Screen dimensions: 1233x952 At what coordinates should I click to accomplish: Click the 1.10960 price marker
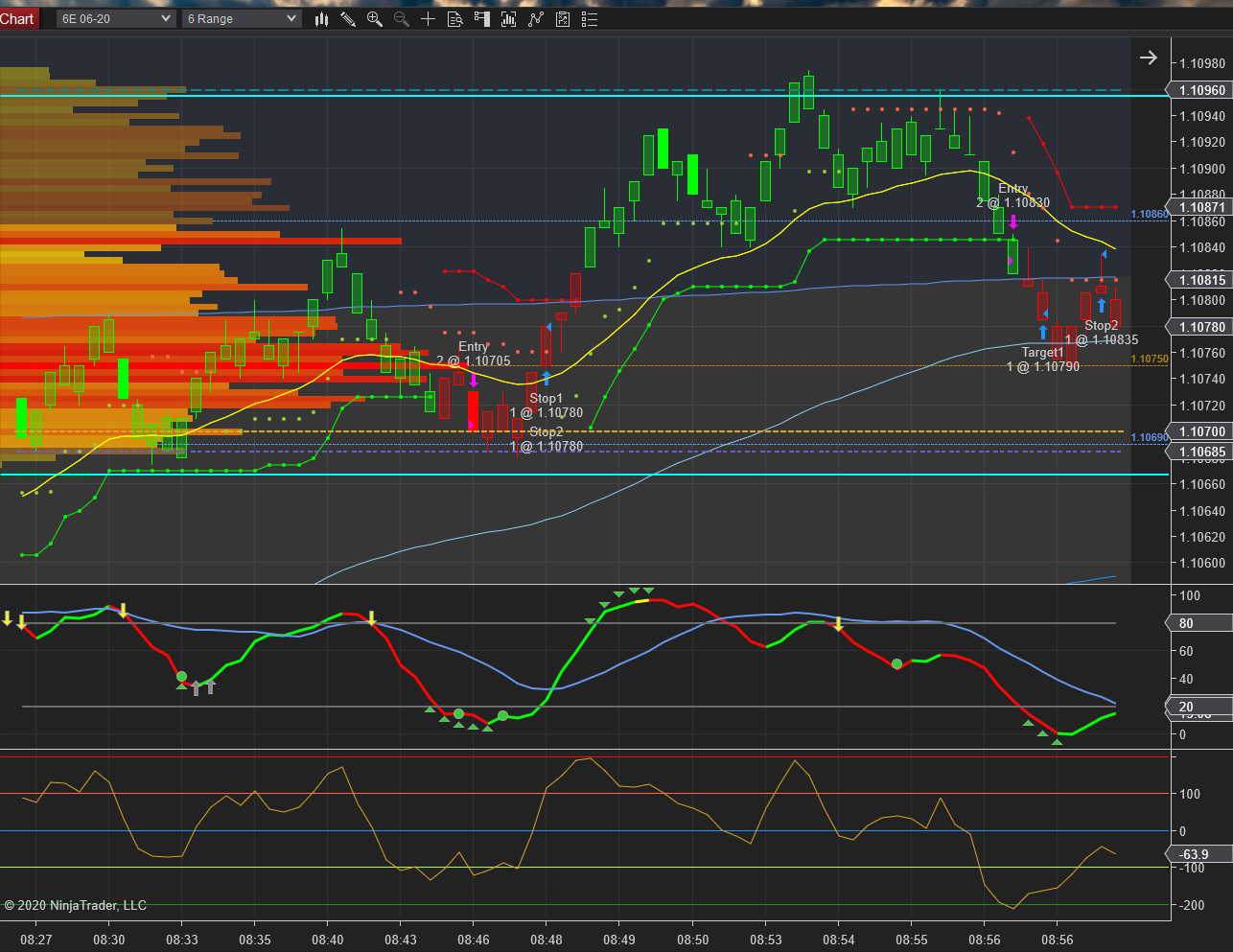click(1200, 90)
